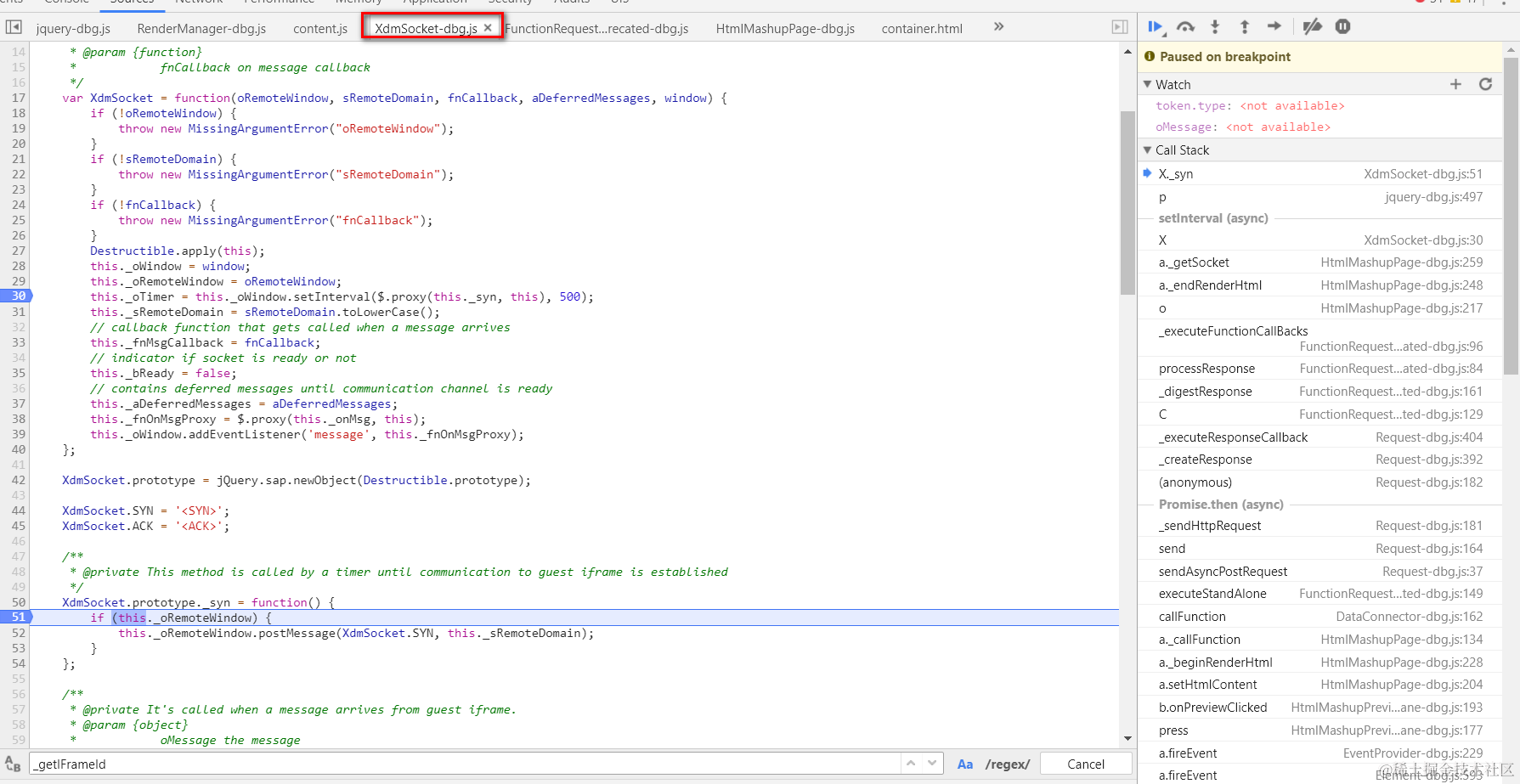1520x784 pixels.
Task: Select the b.onPreviewClicked call stack frame
Action: (1320, 708)
